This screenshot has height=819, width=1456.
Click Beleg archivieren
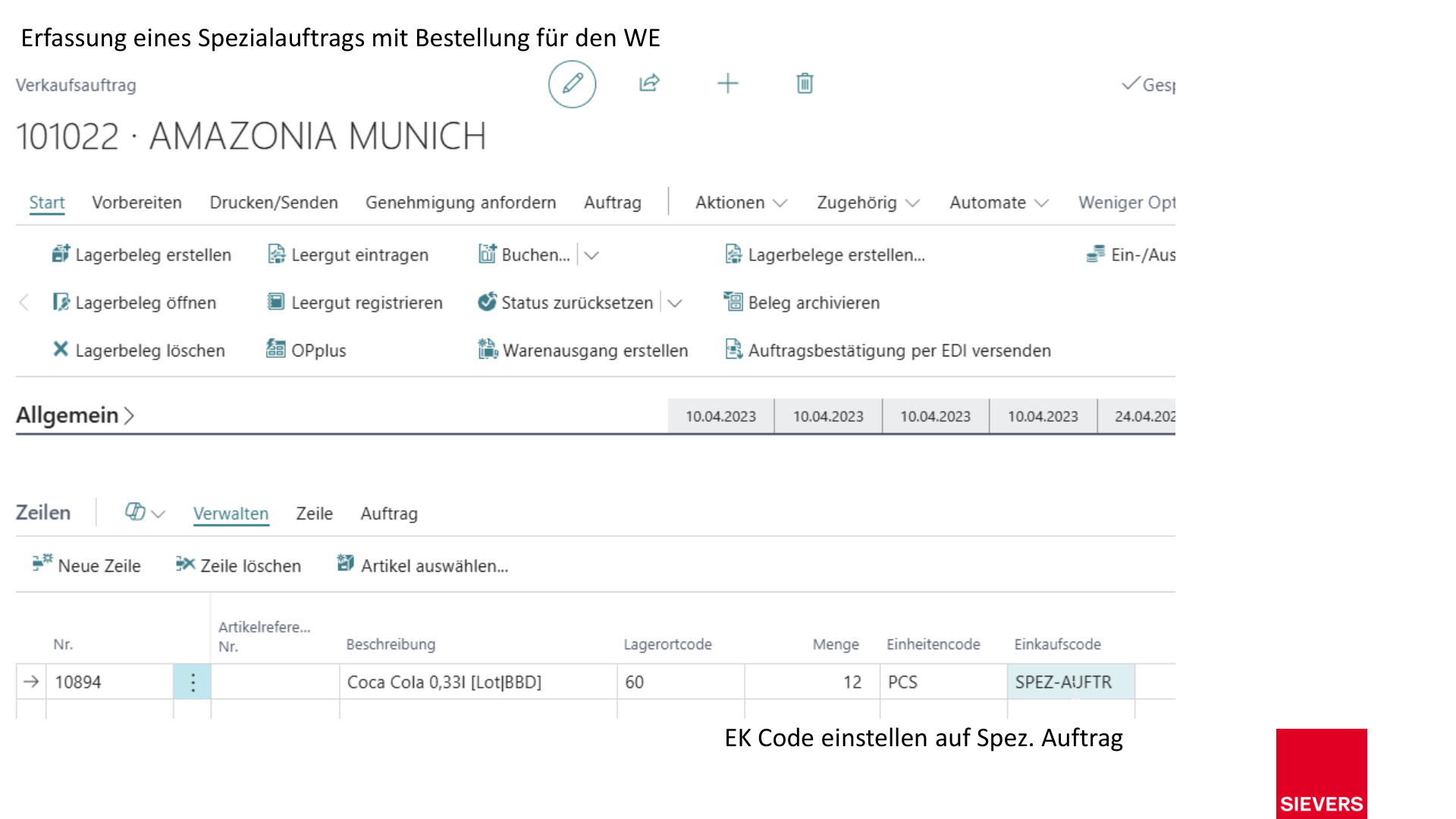tap(802, 303)
